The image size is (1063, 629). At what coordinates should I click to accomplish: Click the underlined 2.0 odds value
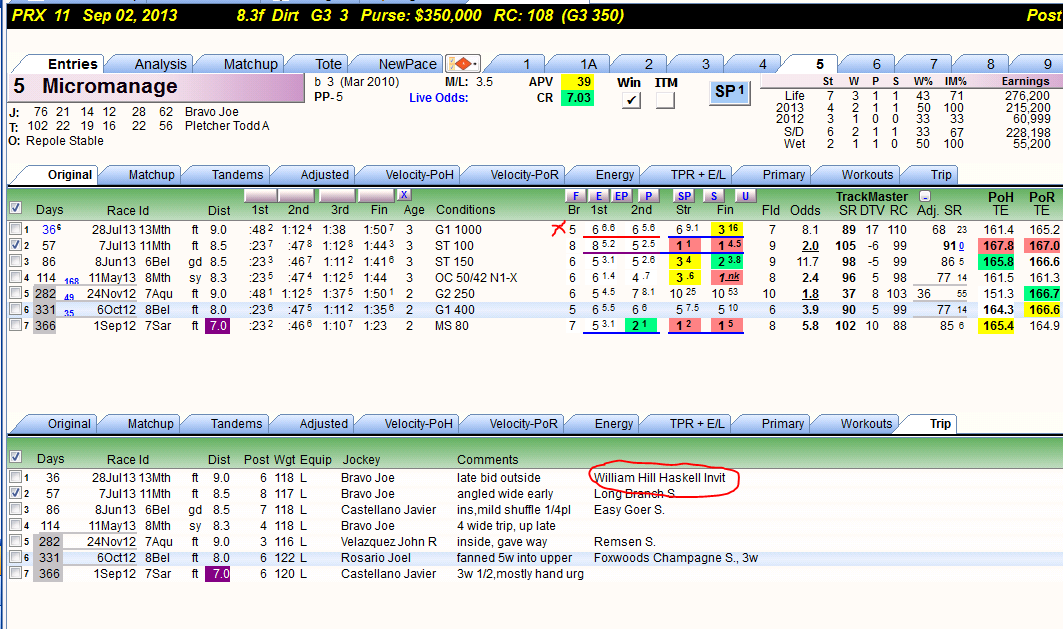pyautogui.click(x=810, y=246)
